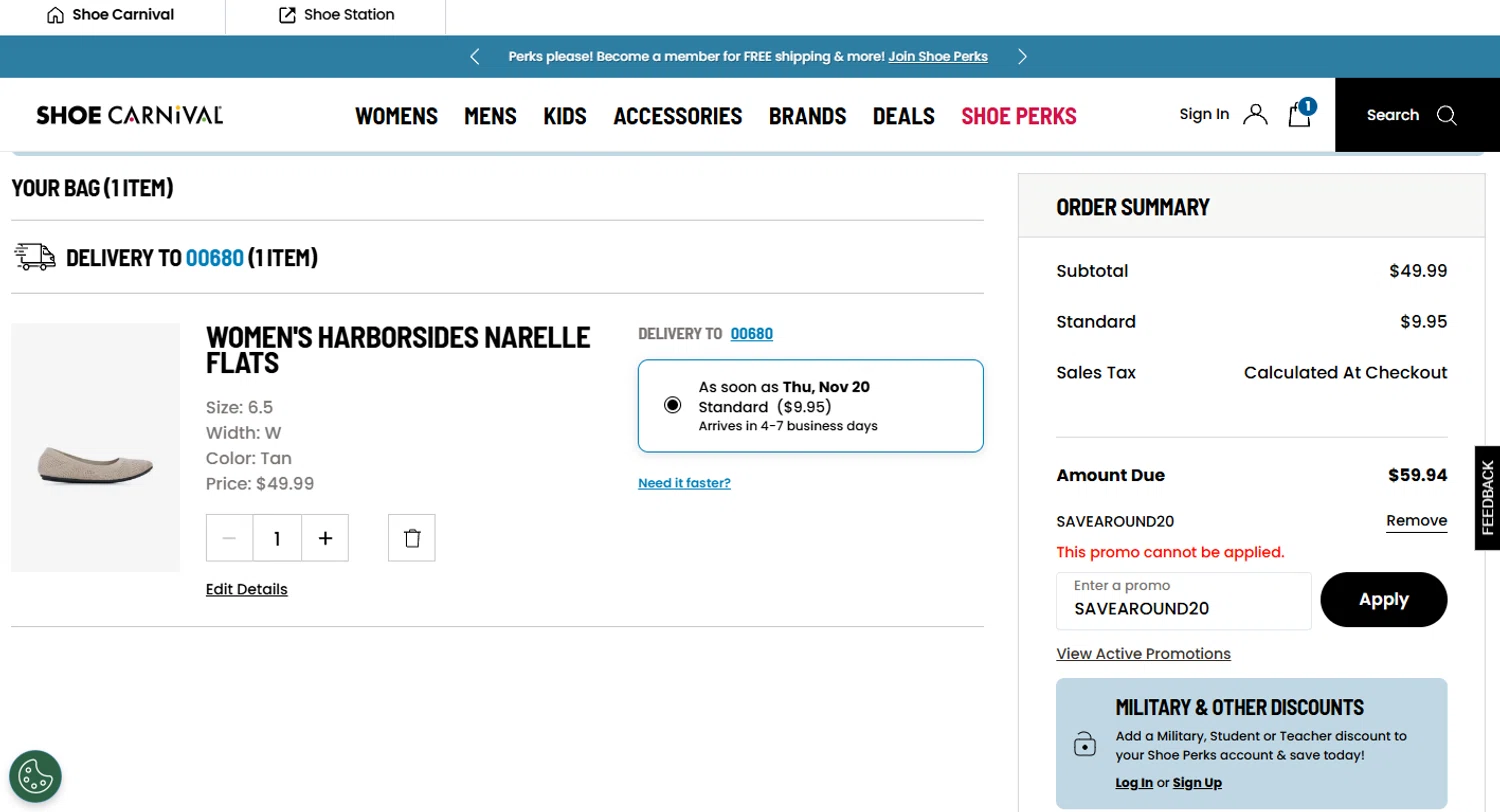
Task: Click the search magnifier icon
Action: click(1446, 115)
